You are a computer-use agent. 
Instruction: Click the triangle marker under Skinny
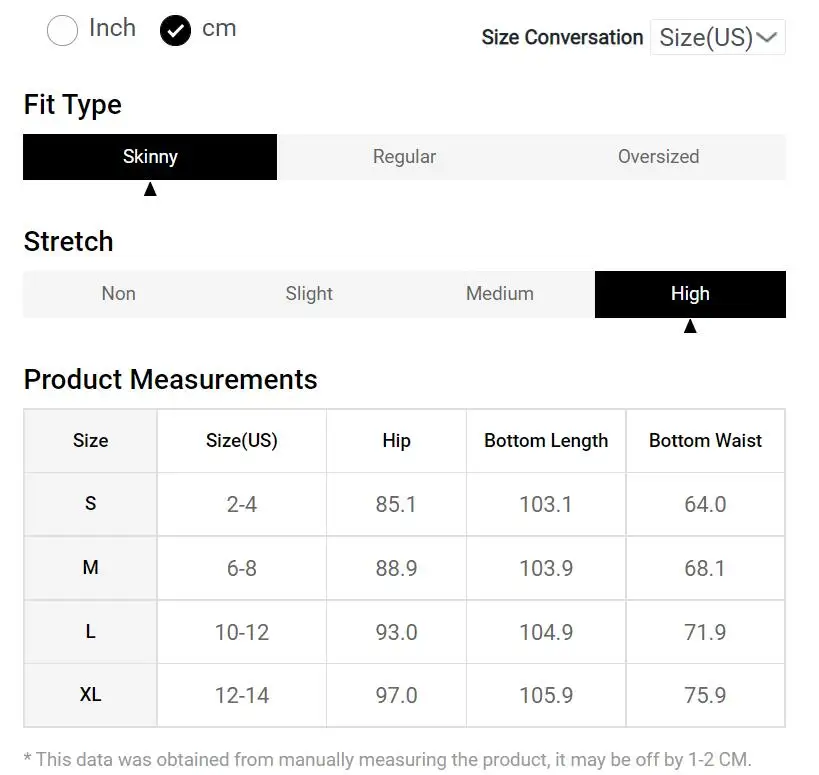[150, 189]
